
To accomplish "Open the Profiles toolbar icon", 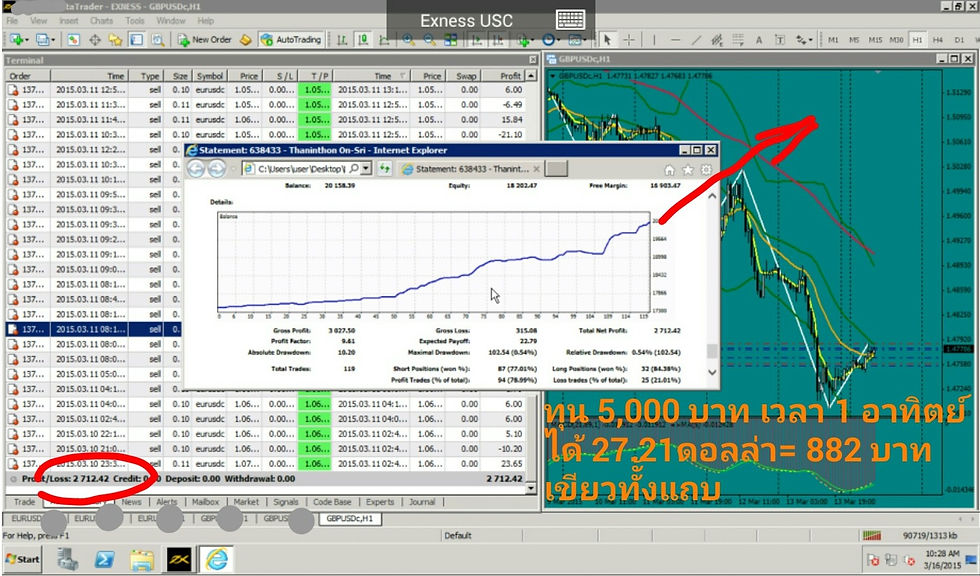I will 45,40.
